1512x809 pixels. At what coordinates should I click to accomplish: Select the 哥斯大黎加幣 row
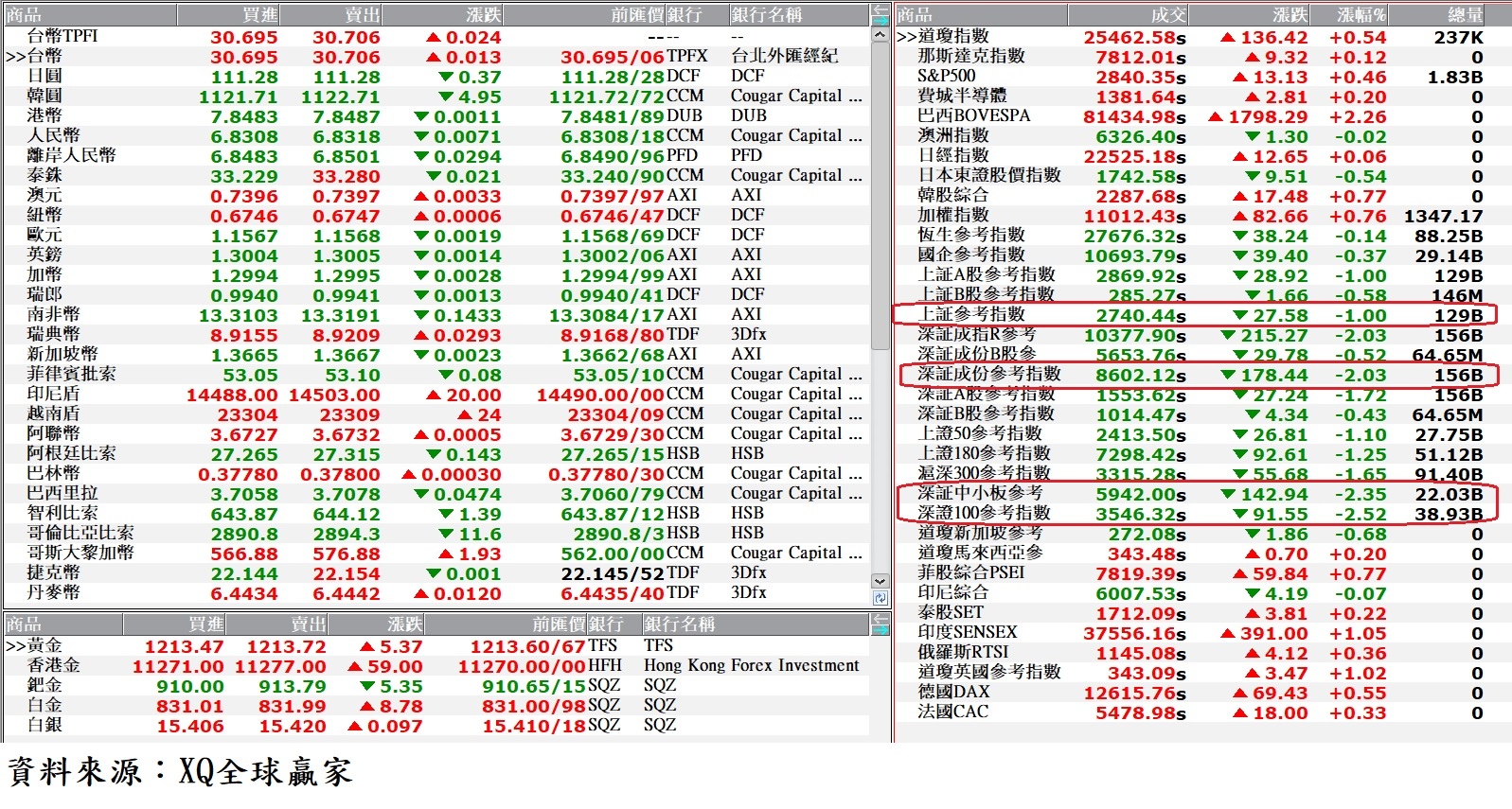(x=436, y=553)
